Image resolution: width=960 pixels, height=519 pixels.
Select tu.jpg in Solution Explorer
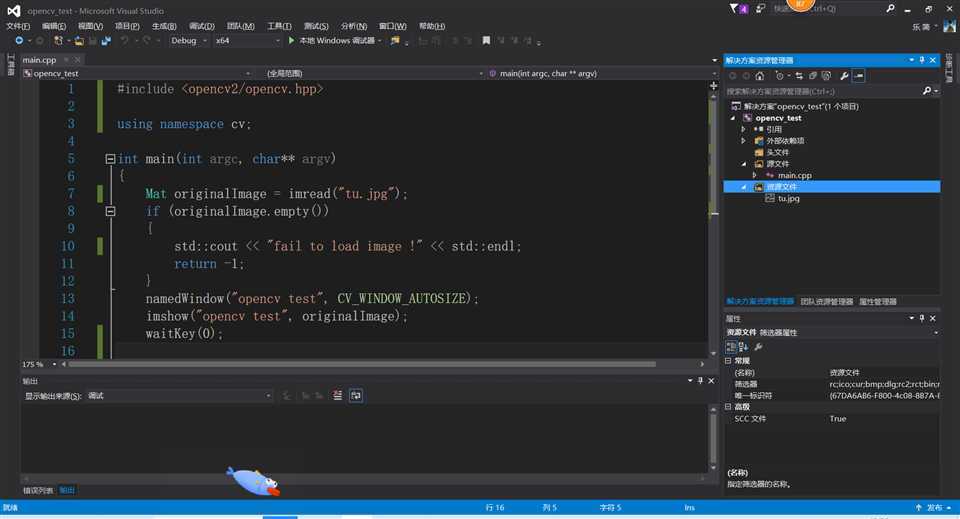point(788,198)
